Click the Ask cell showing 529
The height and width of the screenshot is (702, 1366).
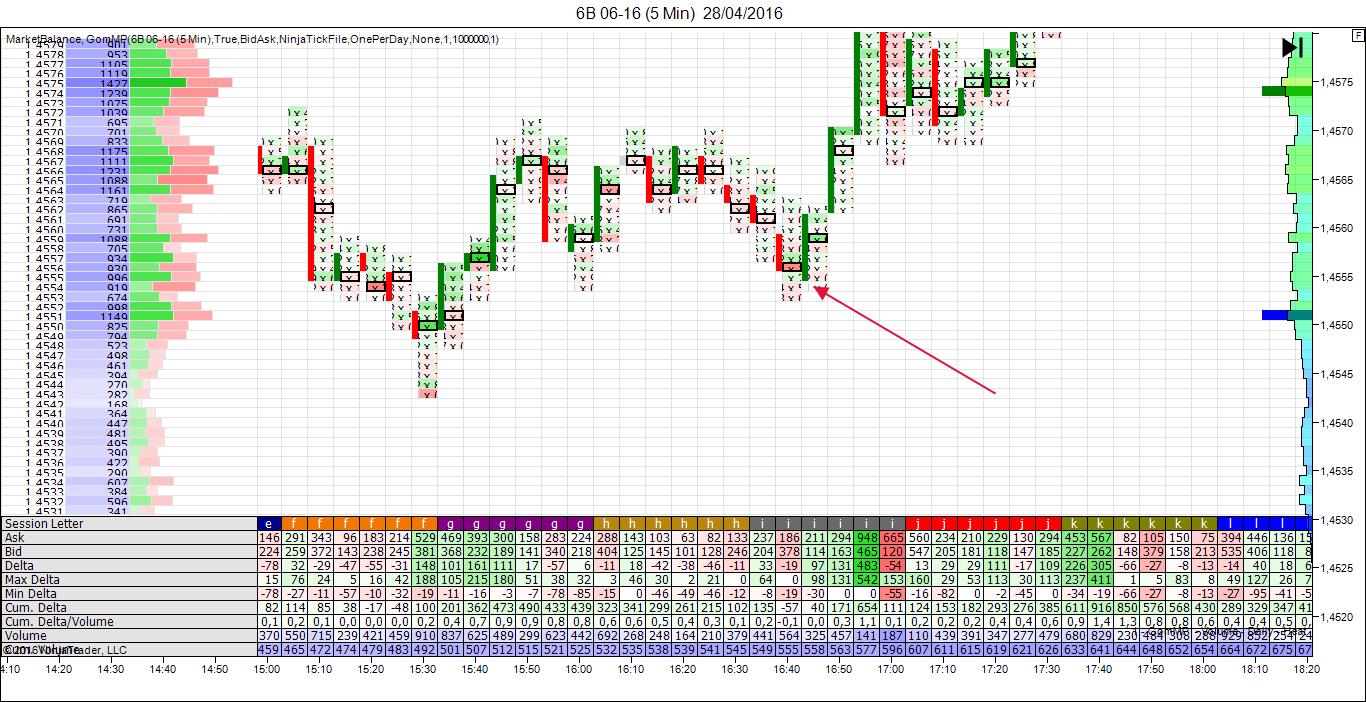tap(426, 537)
